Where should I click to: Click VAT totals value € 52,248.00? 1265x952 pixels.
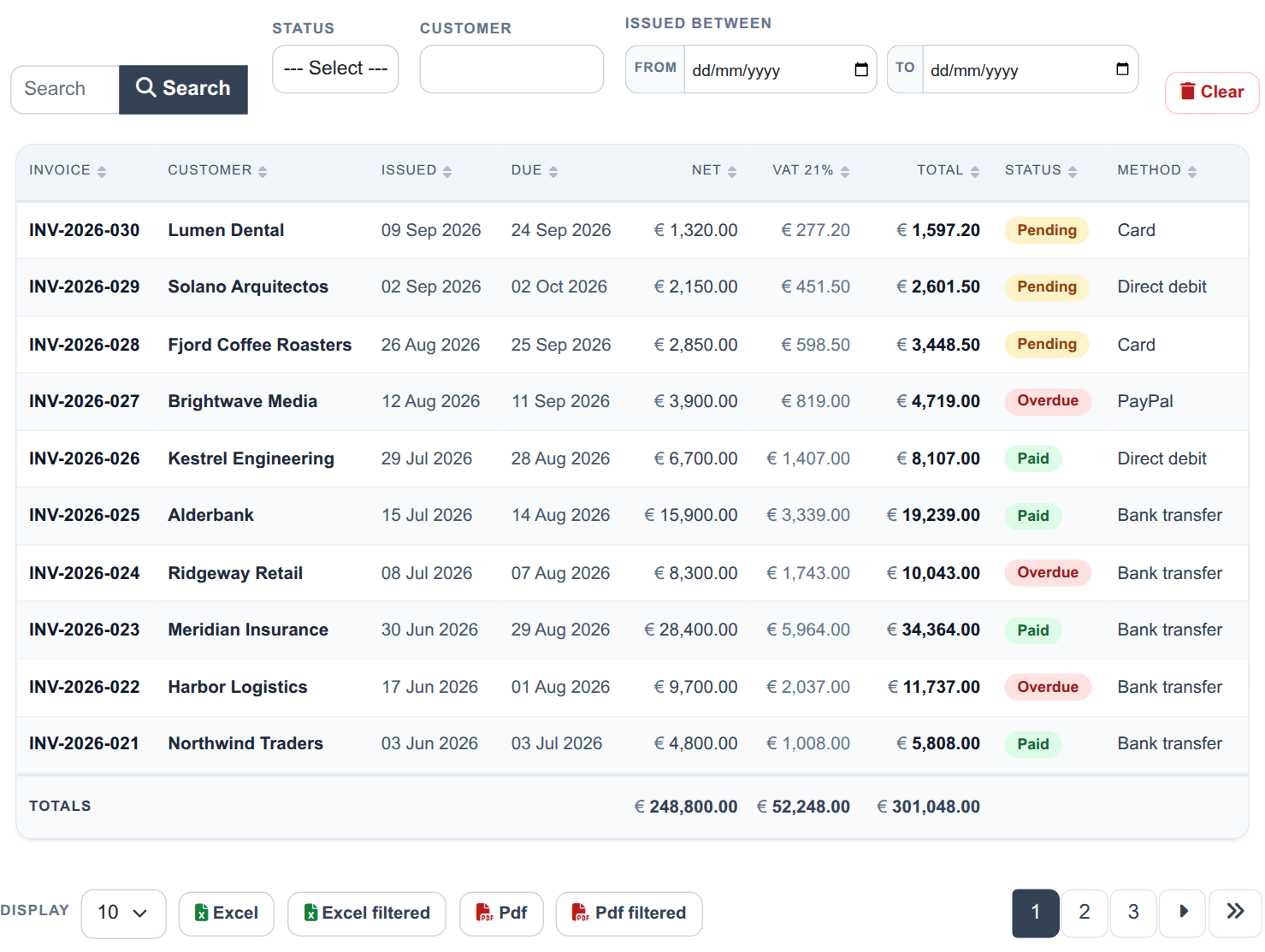[803, 807]
